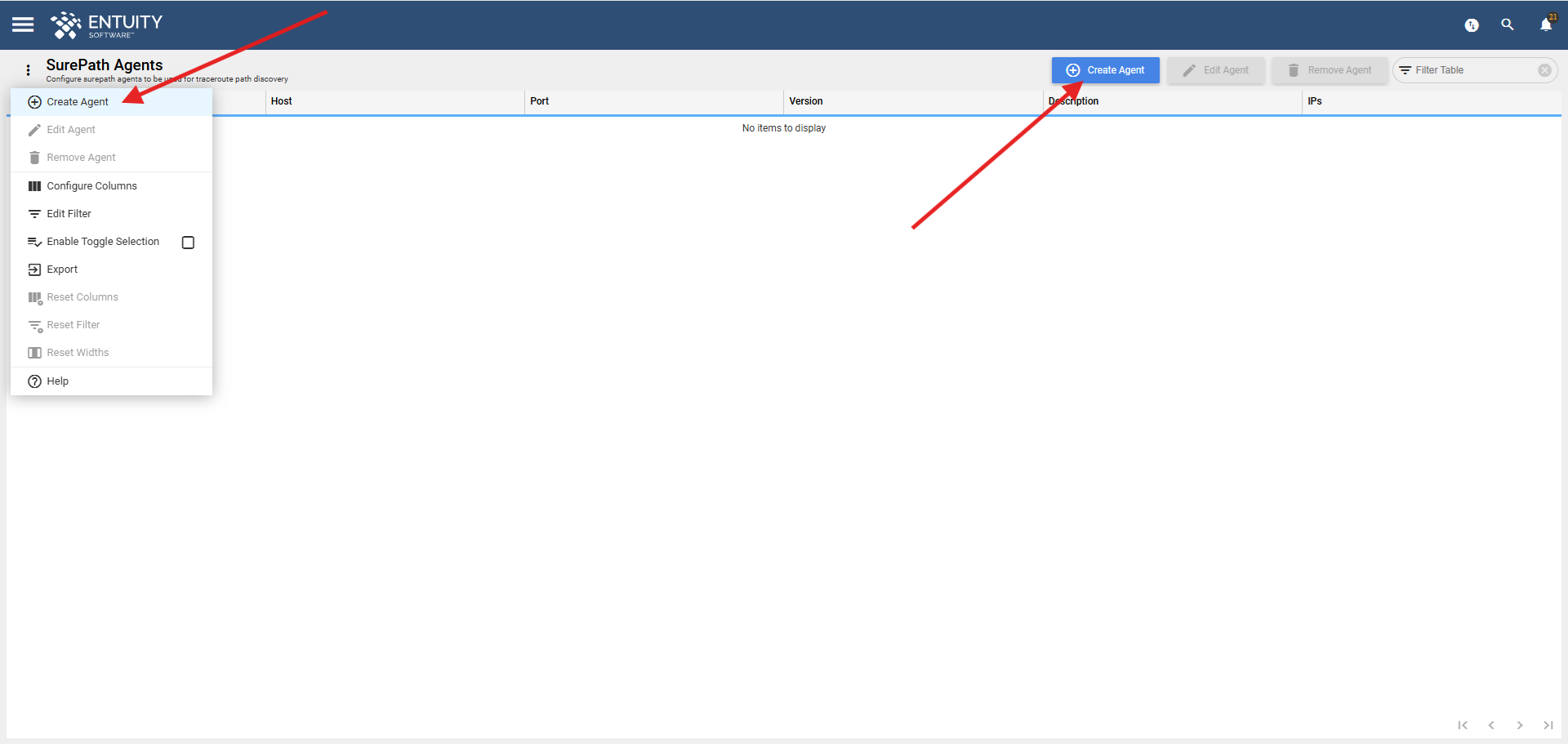This screenshot has height=744, width=1568.
Task: Go to the previous page
Action: pyautogui.click(x=1491, y=725)
